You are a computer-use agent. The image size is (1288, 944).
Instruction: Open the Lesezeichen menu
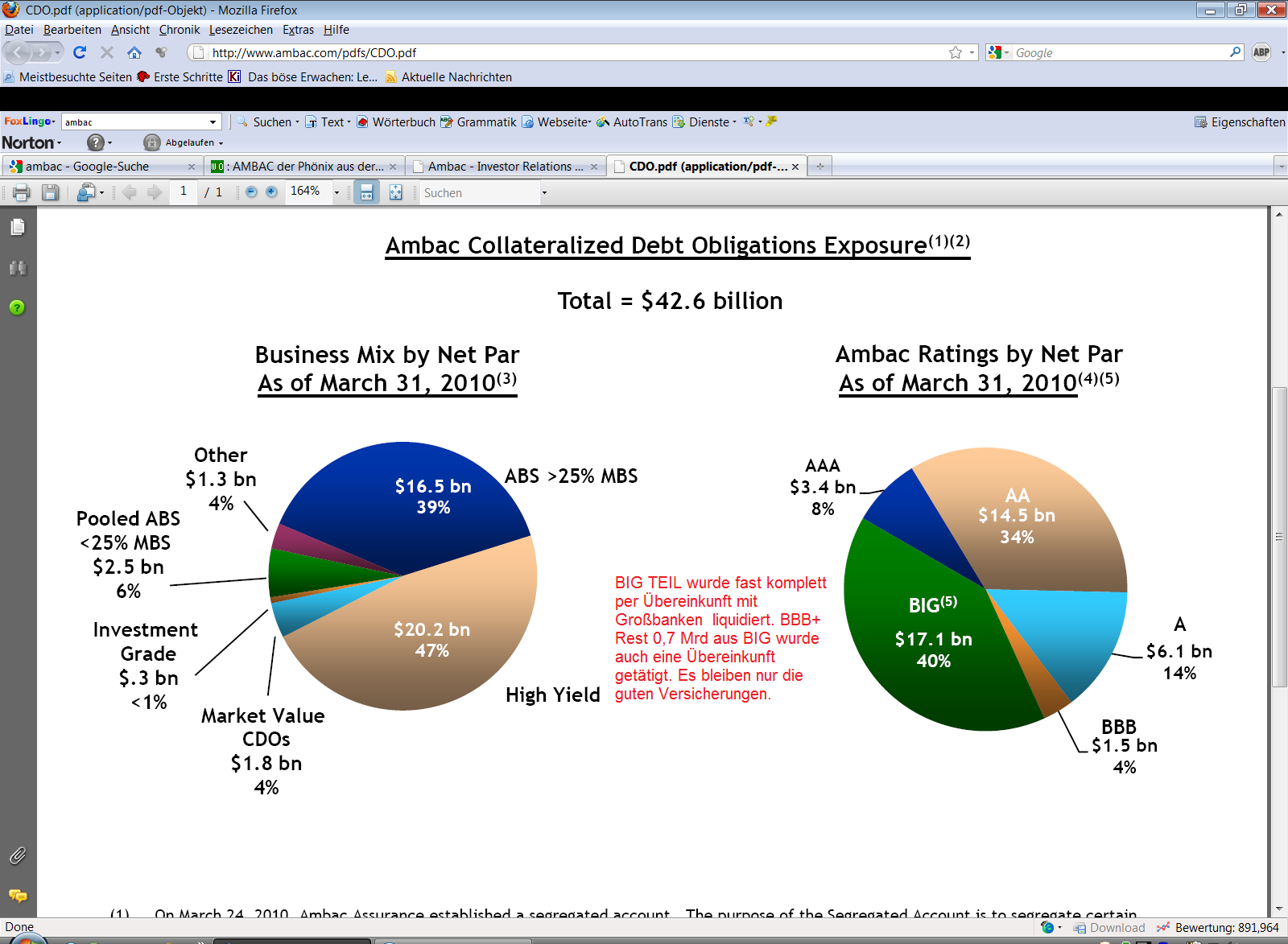tap(241, 30)
